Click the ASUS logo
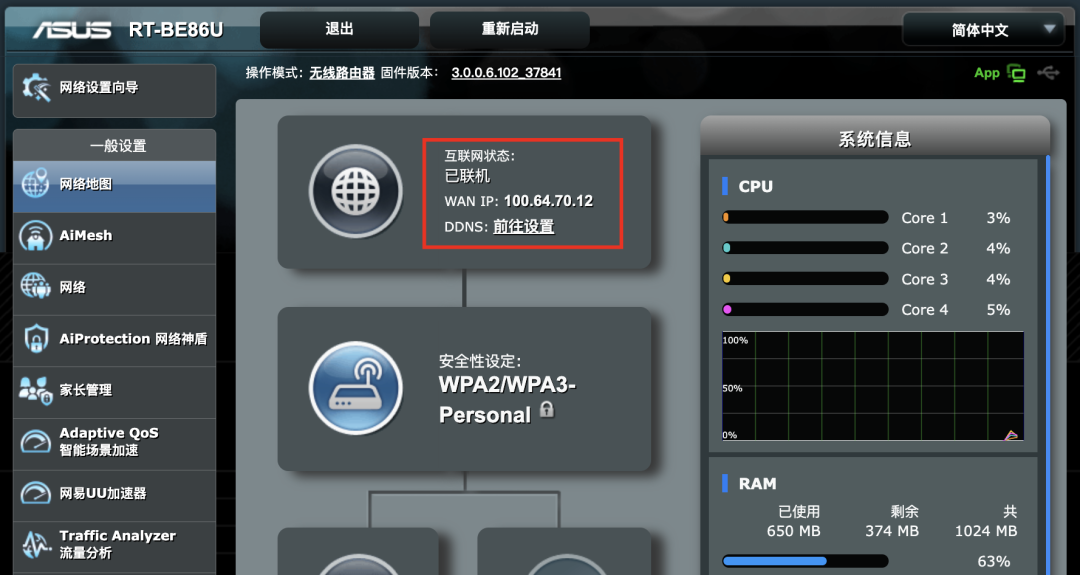 point(72,30)
